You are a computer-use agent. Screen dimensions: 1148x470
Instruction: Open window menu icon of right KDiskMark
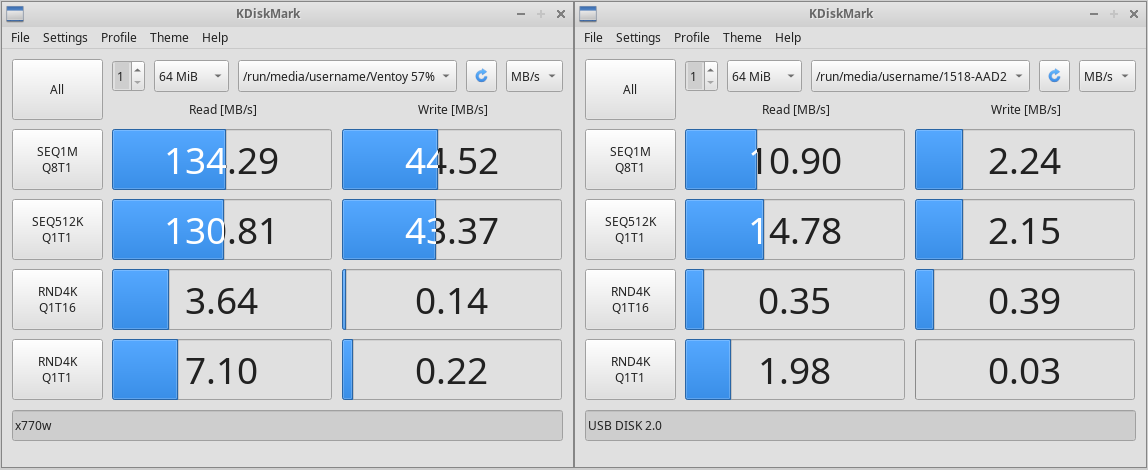(x=587, y=13)
